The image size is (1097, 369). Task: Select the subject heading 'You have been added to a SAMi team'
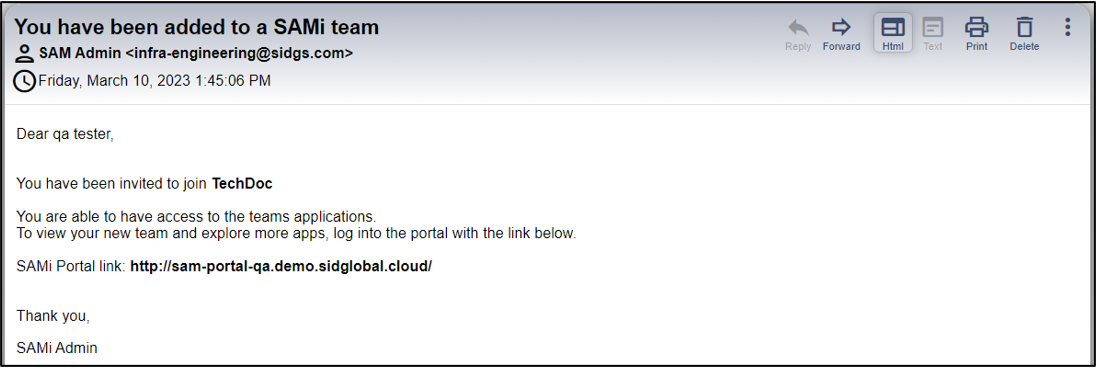pos(197,27)
